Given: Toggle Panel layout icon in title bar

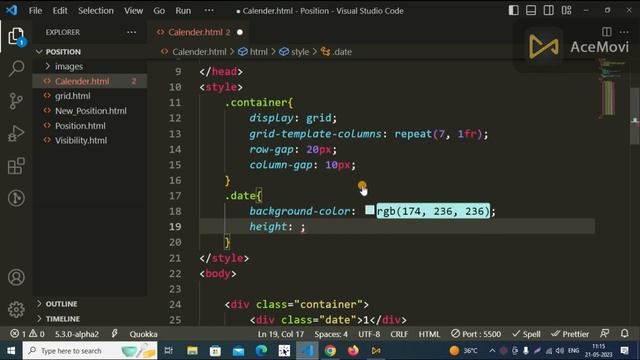Looking at the screenshot, I should coord(531,11).
